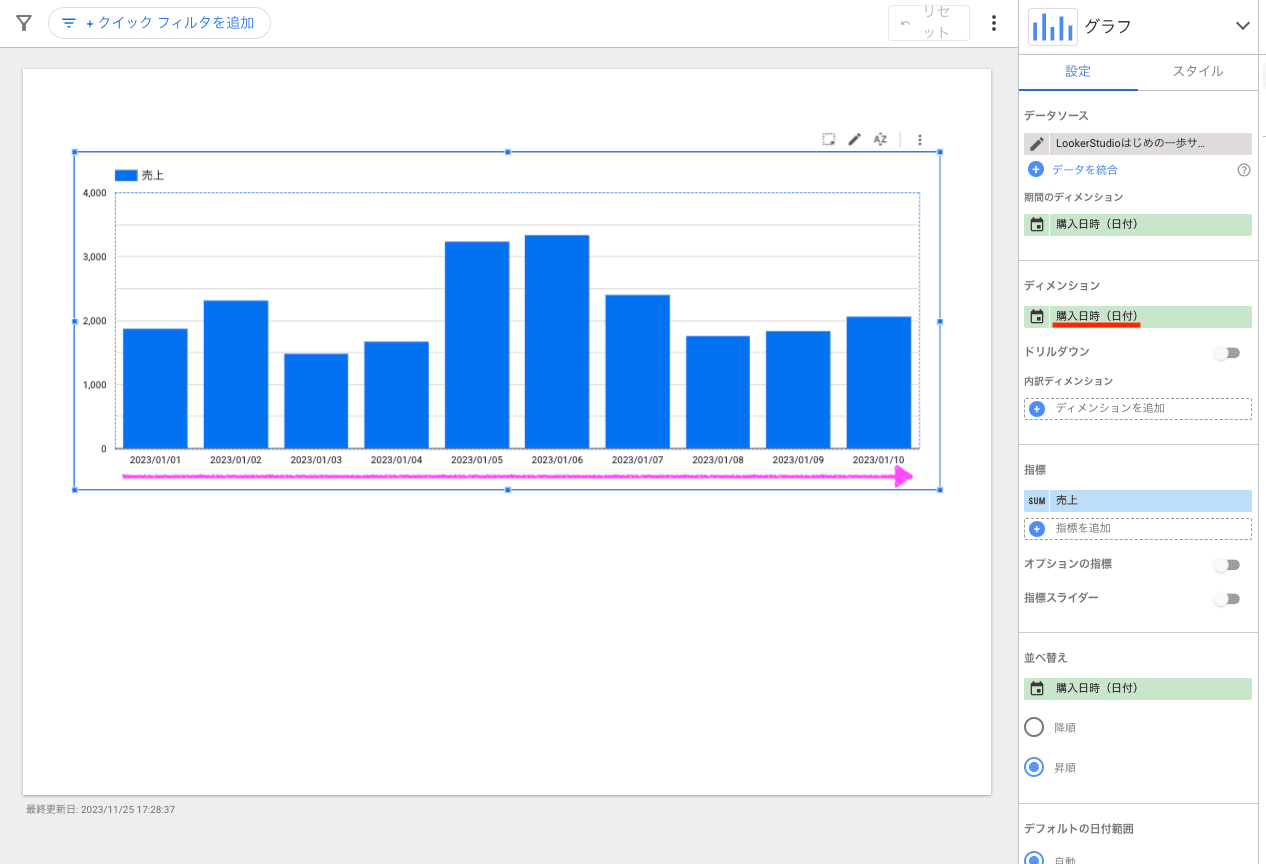
Task: Click the chart's sort AZ icon
Action: click(880, 140)
